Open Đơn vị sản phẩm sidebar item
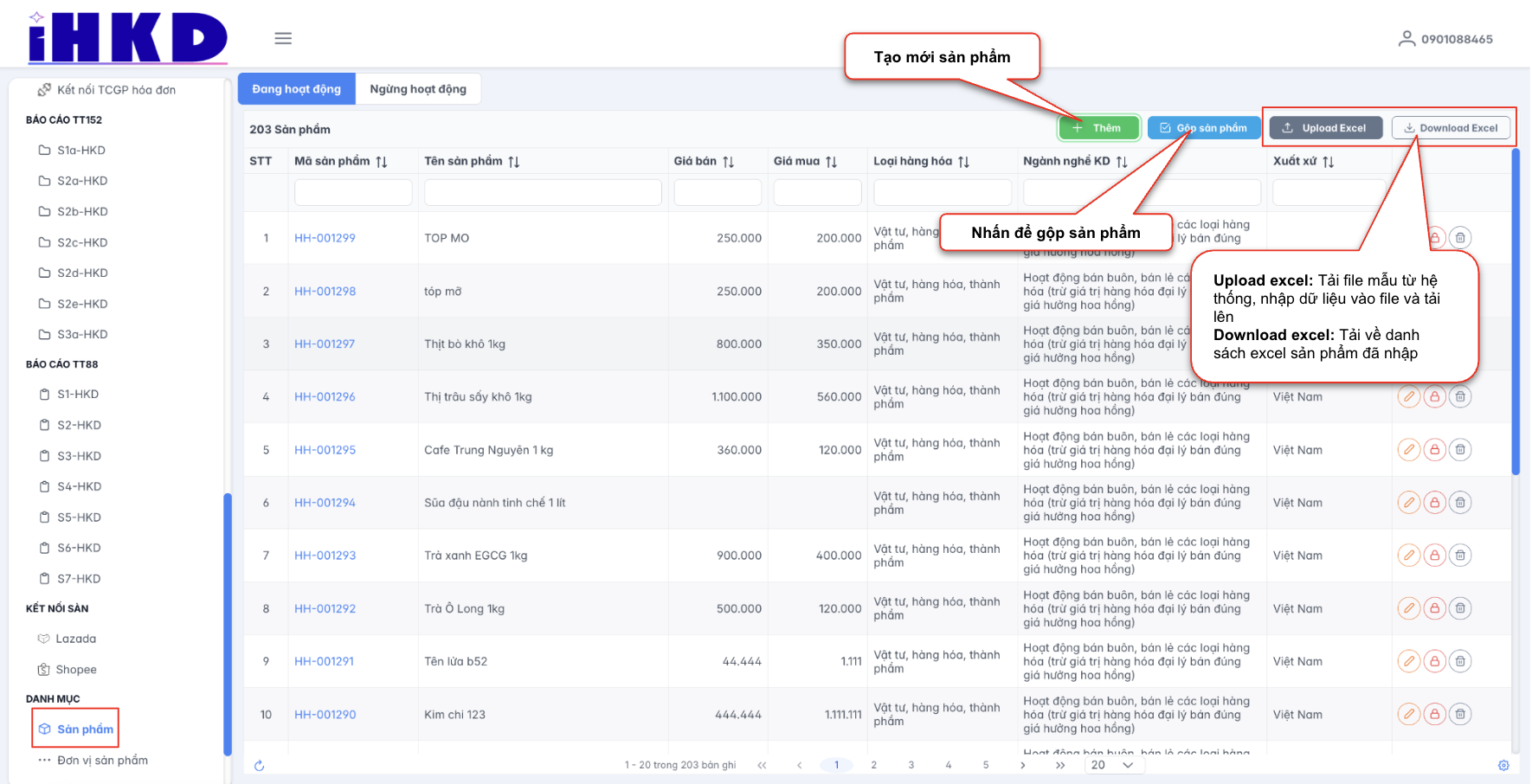This screenshot has height=784, width=1532. point(102,761)
